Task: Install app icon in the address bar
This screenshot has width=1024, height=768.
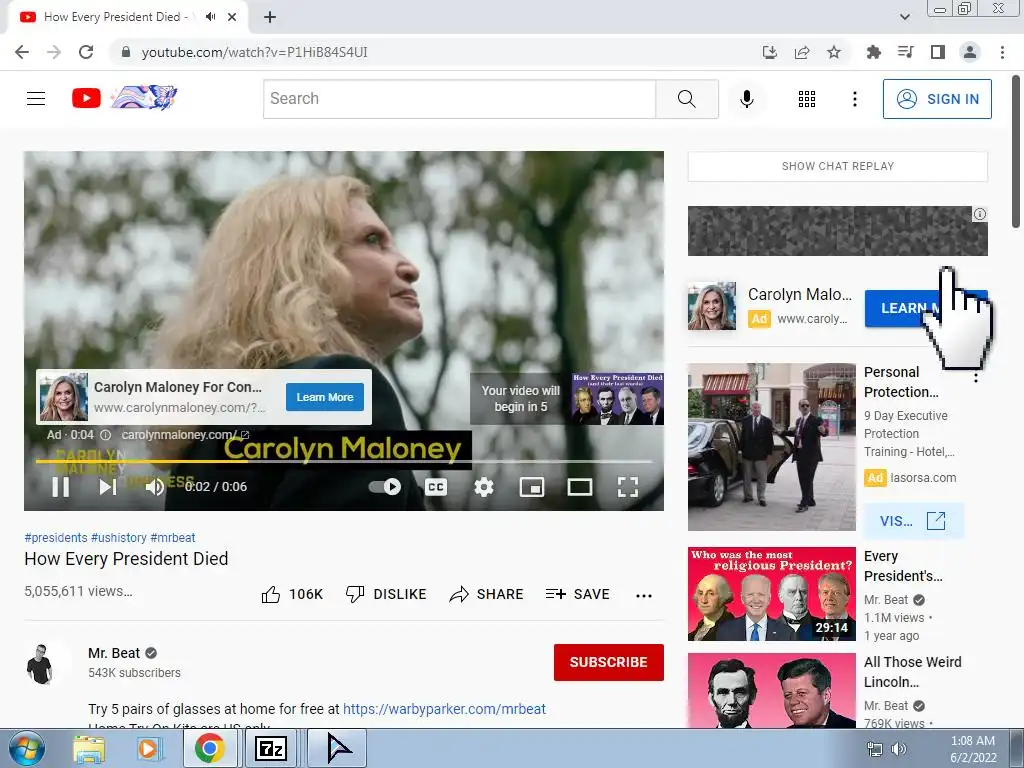Action: [770, 52]
